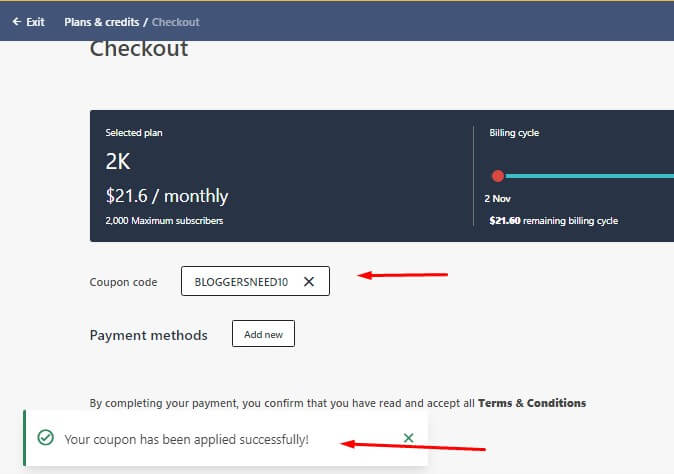Viewport: 674px width, 474px height.
Task: Dismiss the coupon applied notification
Action: point(408,438)
